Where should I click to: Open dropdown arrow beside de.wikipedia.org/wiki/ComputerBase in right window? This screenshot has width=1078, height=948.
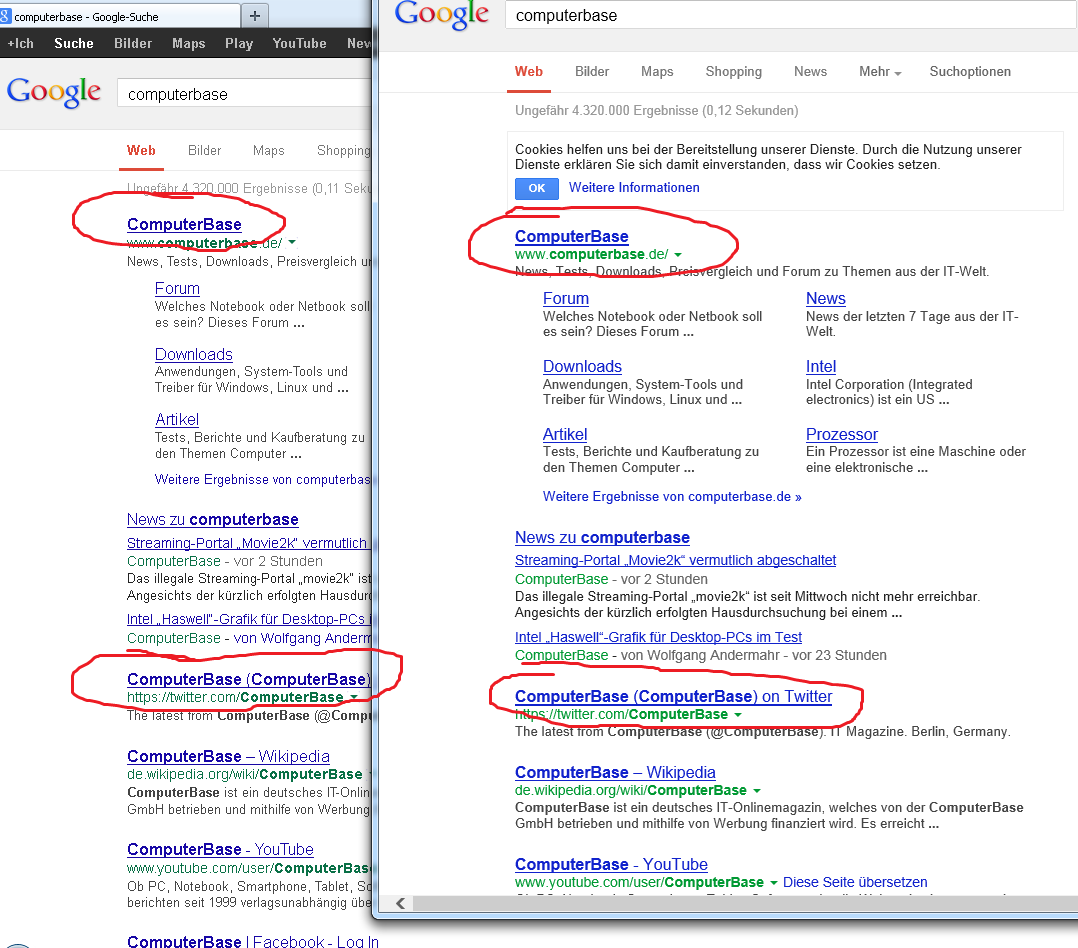(757, 791)
